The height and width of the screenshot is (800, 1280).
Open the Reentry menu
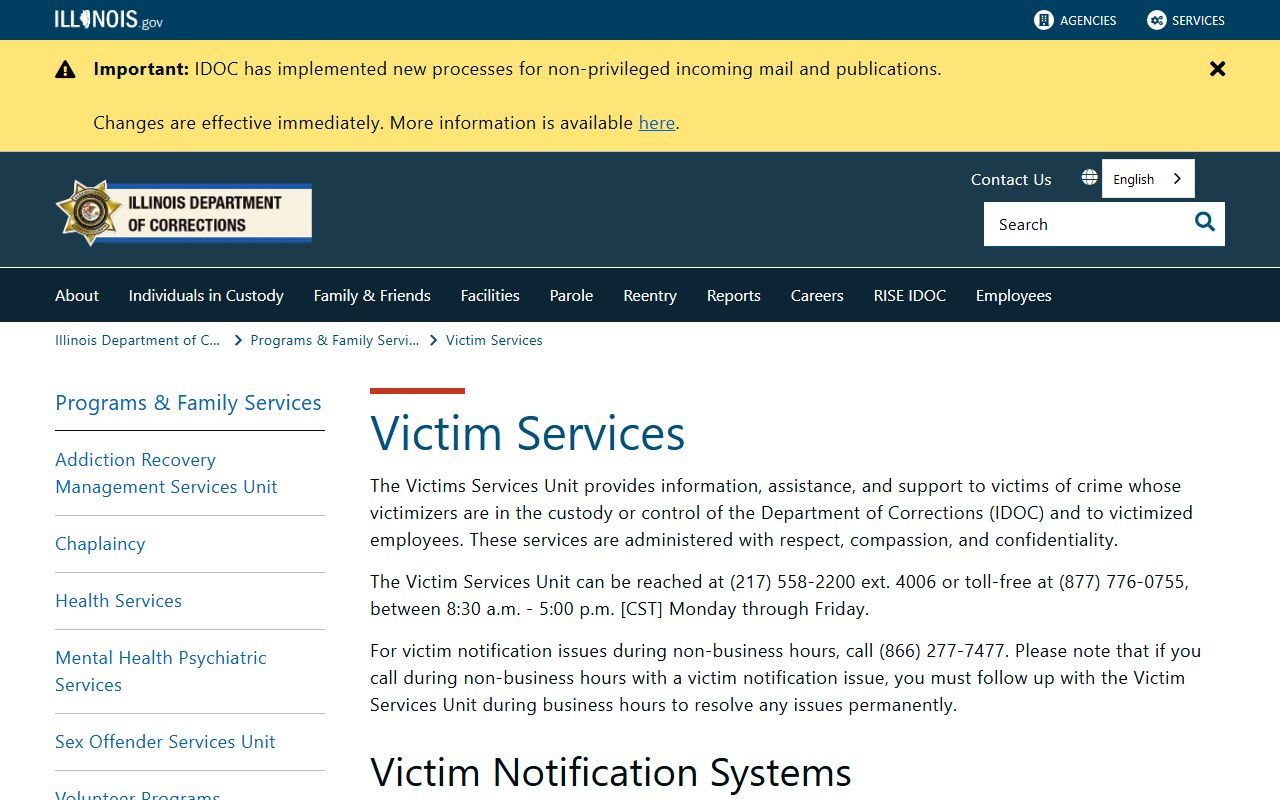point(650,295)
